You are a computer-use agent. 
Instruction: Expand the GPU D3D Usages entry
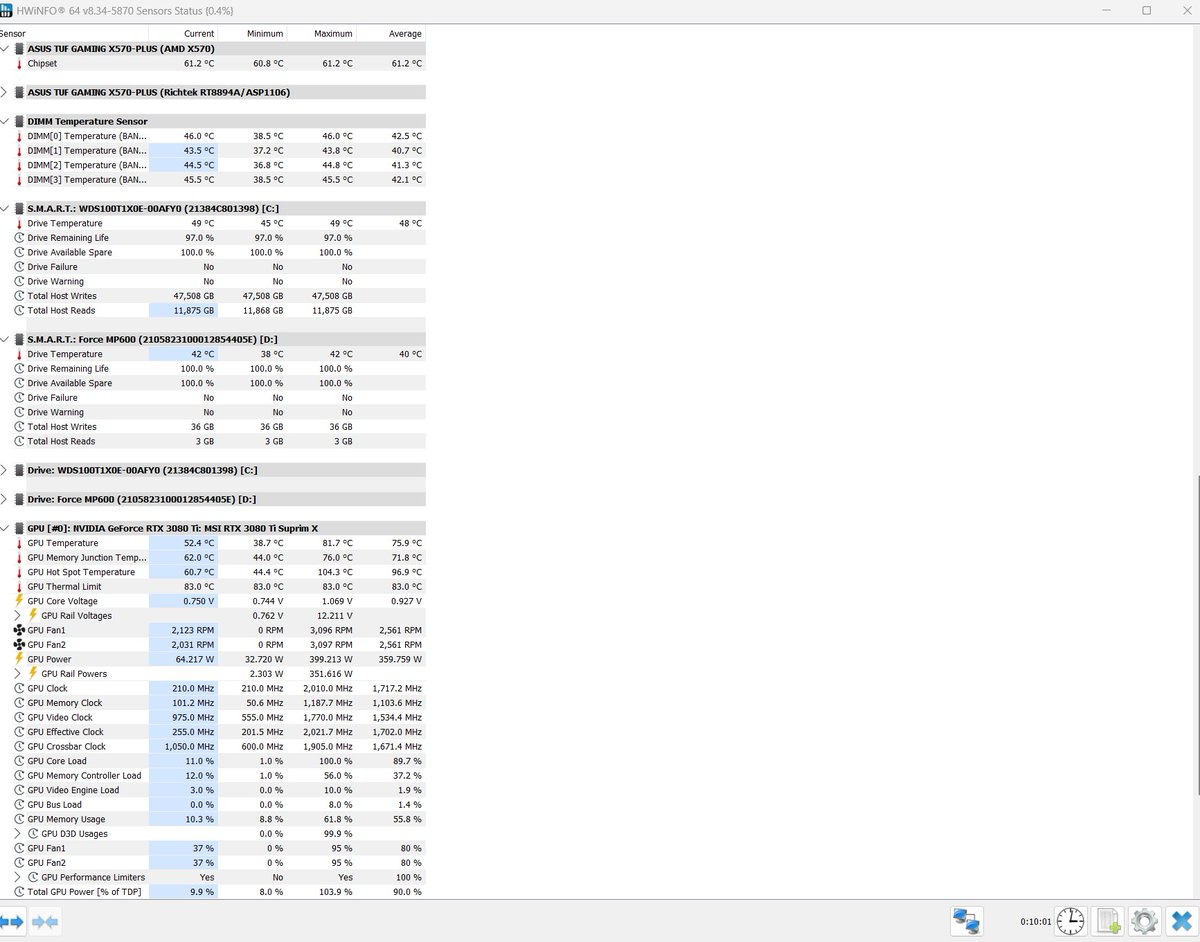[18, 833]
